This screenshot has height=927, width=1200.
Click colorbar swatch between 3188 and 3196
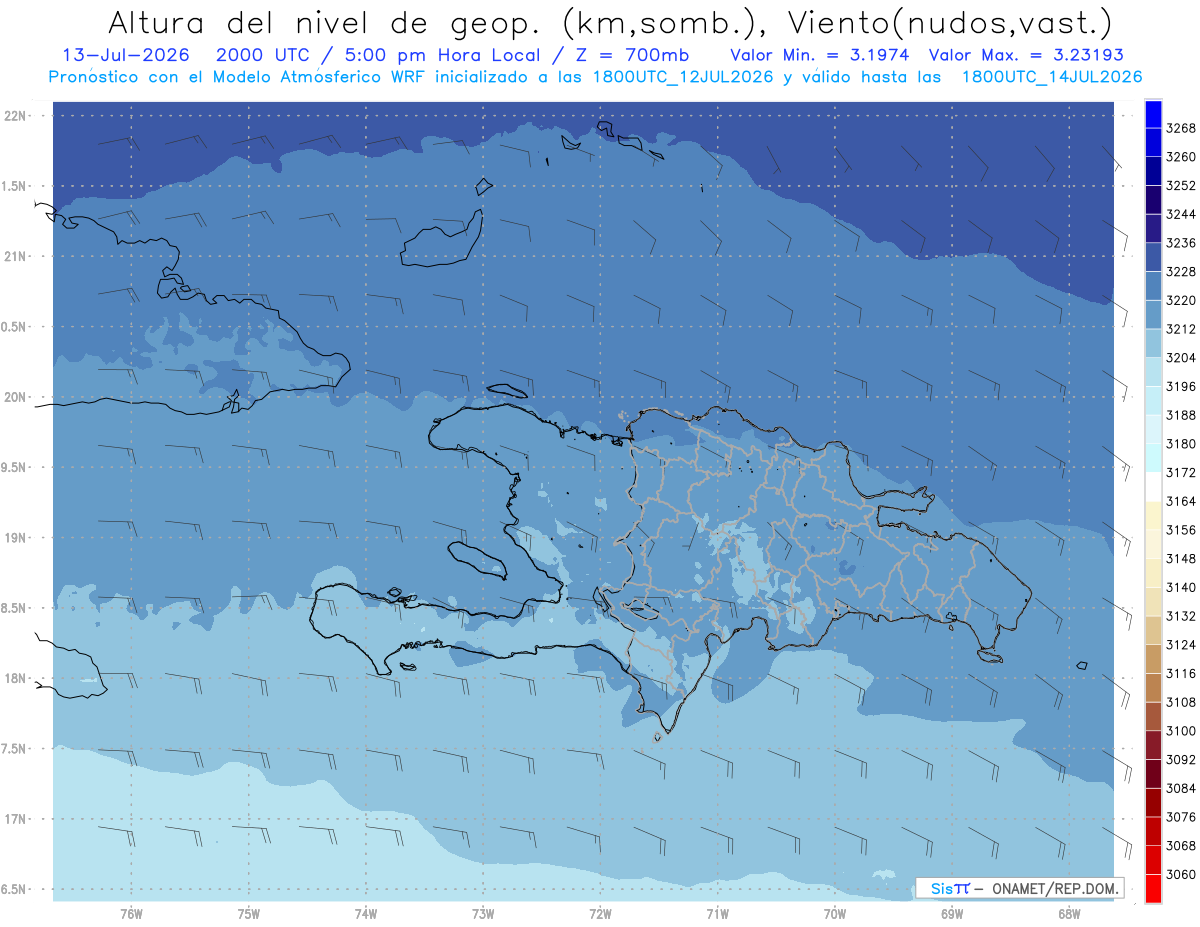tap(1152, 401)
